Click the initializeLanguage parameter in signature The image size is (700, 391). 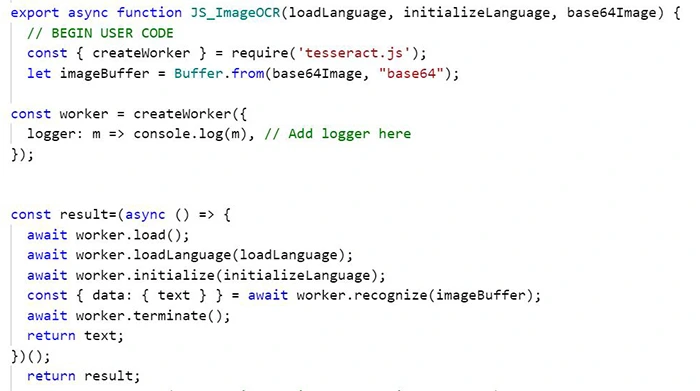coord(477,13)
